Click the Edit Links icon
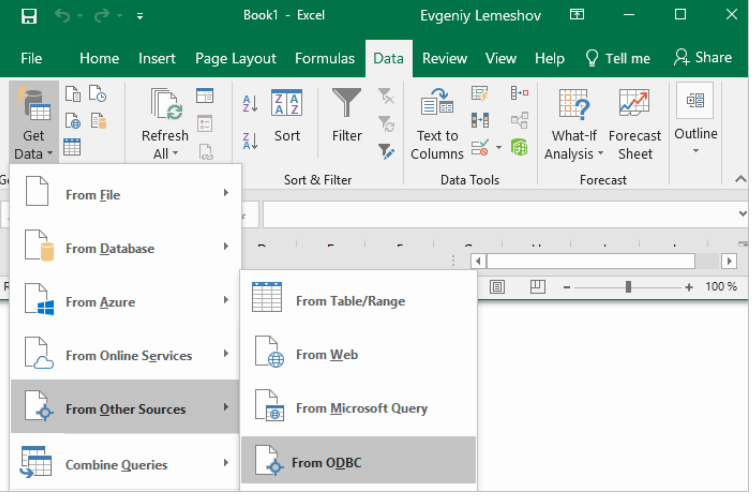756x501 pixels. pos(206,151)
